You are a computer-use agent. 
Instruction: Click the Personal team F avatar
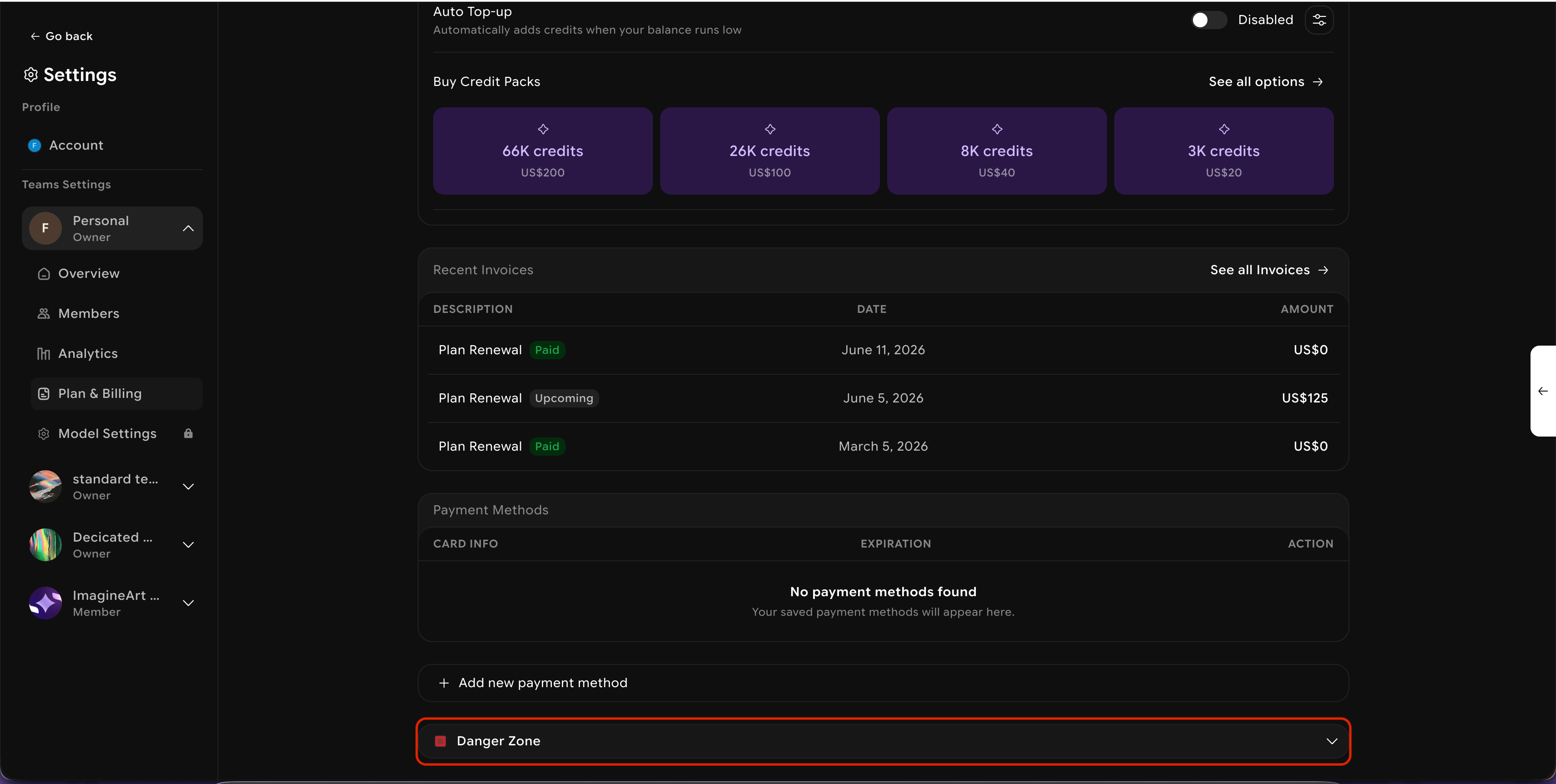[45, 228]
